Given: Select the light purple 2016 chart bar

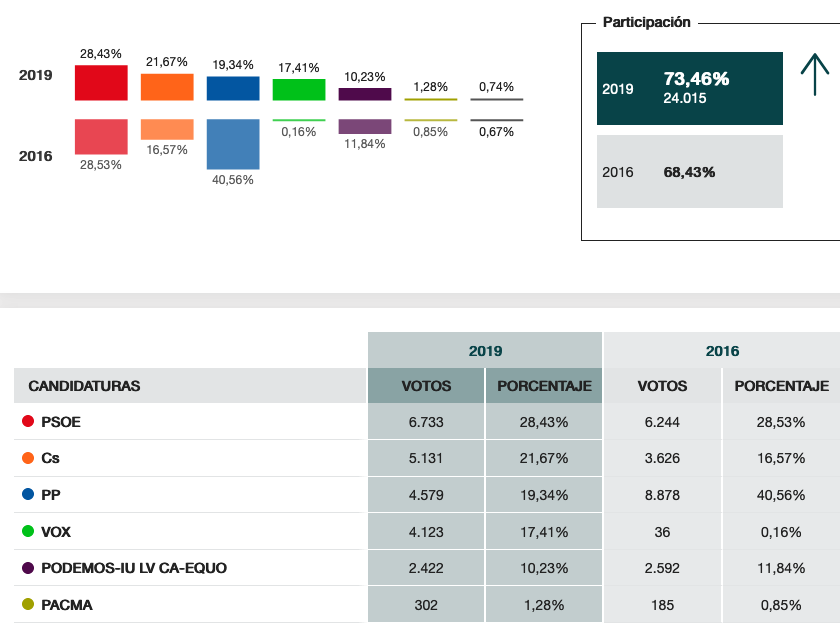Looking at the screenshot, I should click(365, 126).
